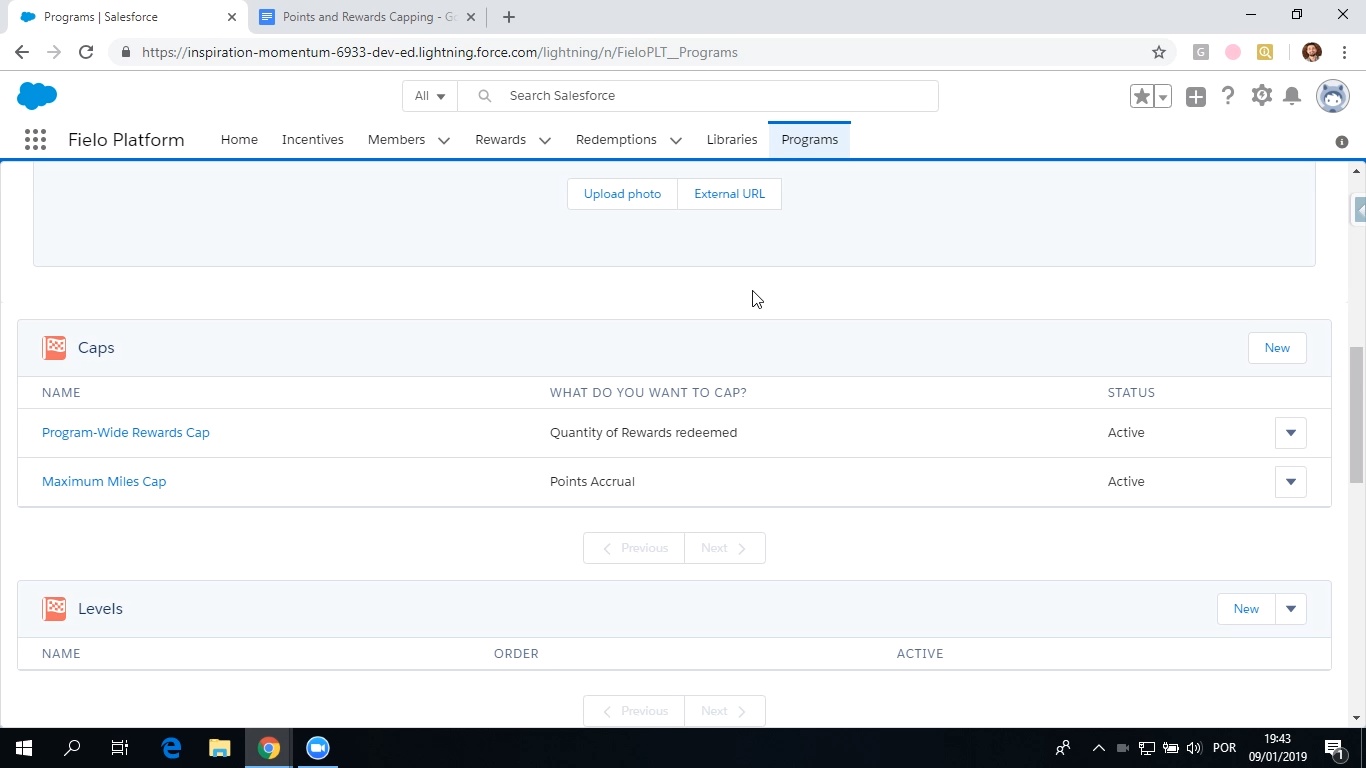The width and height of the screenshot is (1366, 768).
Task: Open the Members tab dropdown chevron
Action: point(444,140)
